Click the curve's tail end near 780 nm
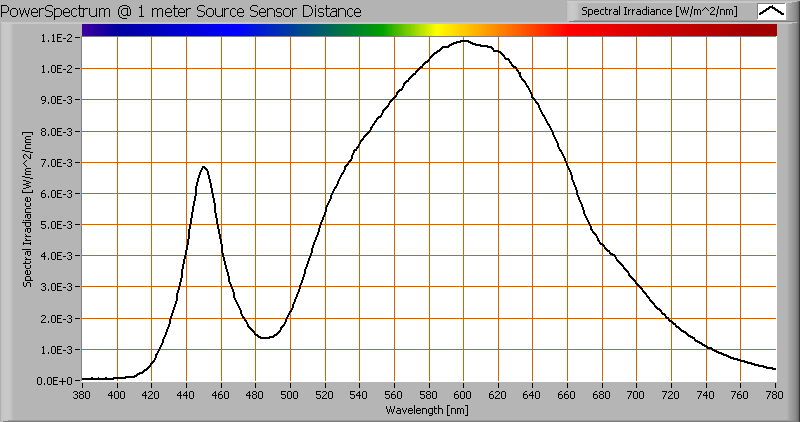The height and width of the screenshot is (422, 800). (x=774, y=369)
